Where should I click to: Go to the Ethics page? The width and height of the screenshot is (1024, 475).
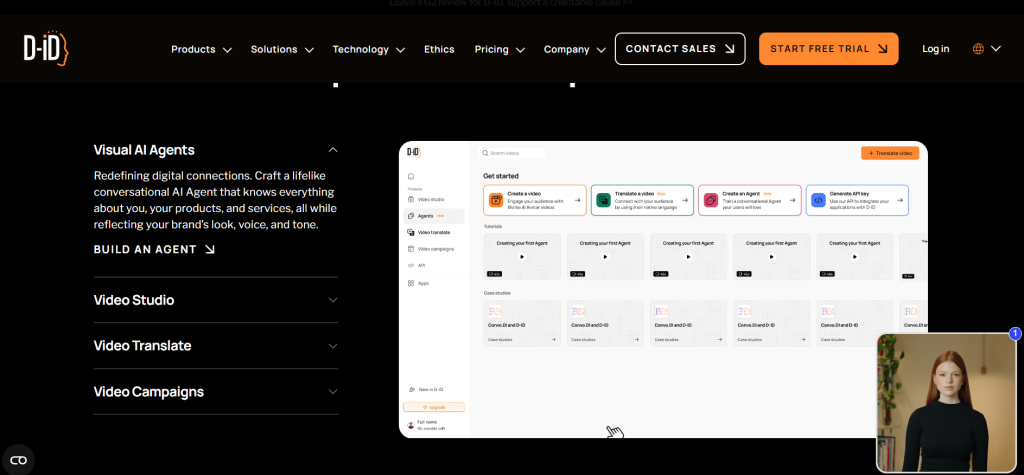pyautogui.click(x=439, y=49)
